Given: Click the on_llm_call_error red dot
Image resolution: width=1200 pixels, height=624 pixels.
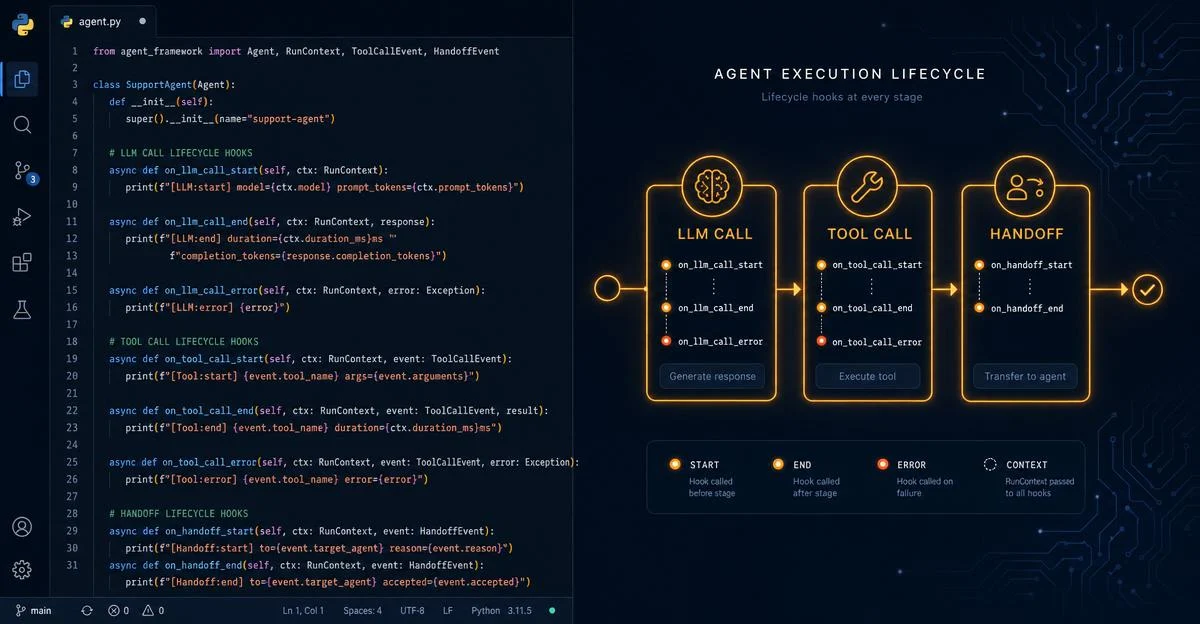Looking at the screenshot, I should pyautogui.click(x=666, y=341).
